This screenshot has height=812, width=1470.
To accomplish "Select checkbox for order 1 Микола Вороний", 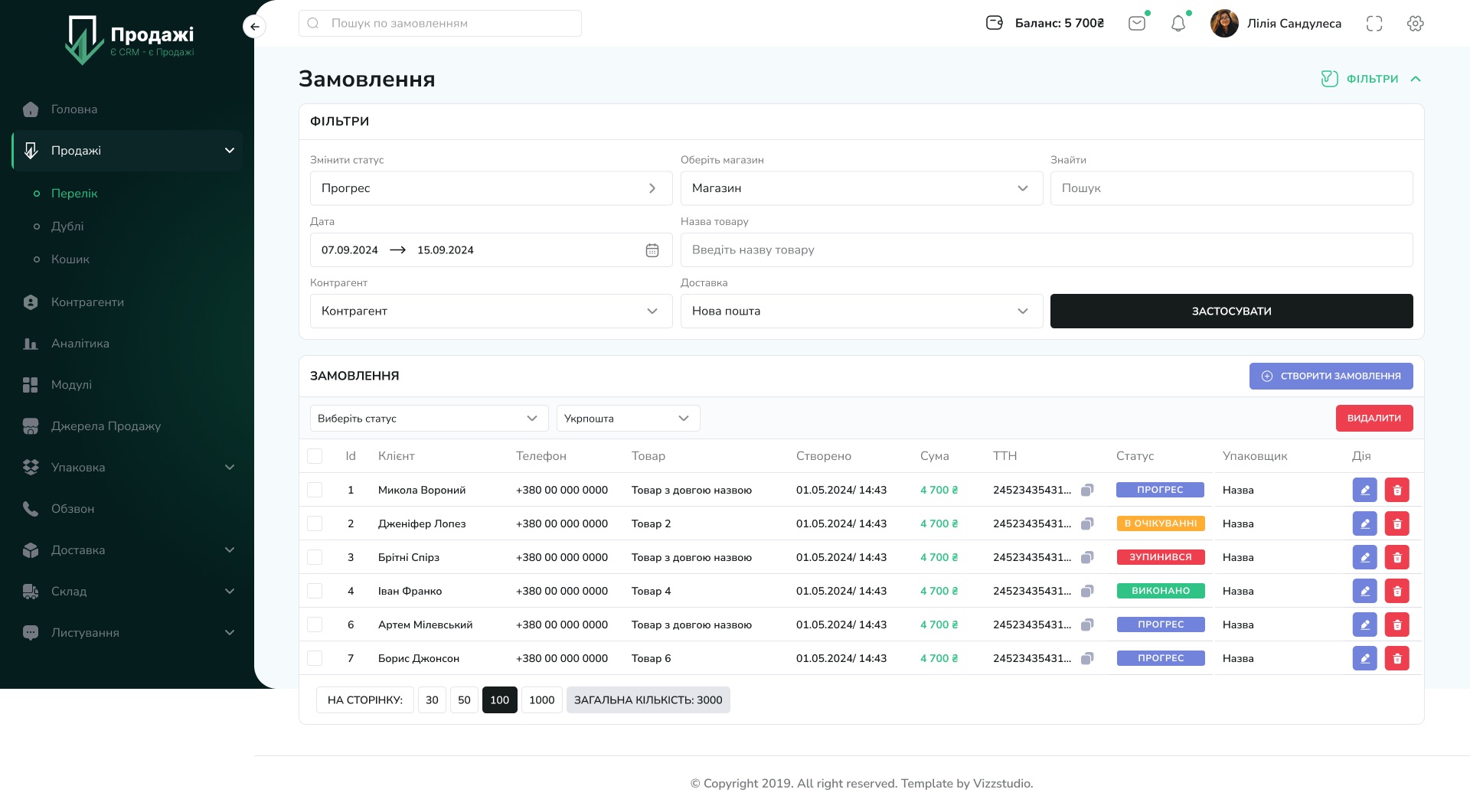I will click(315, 490).
